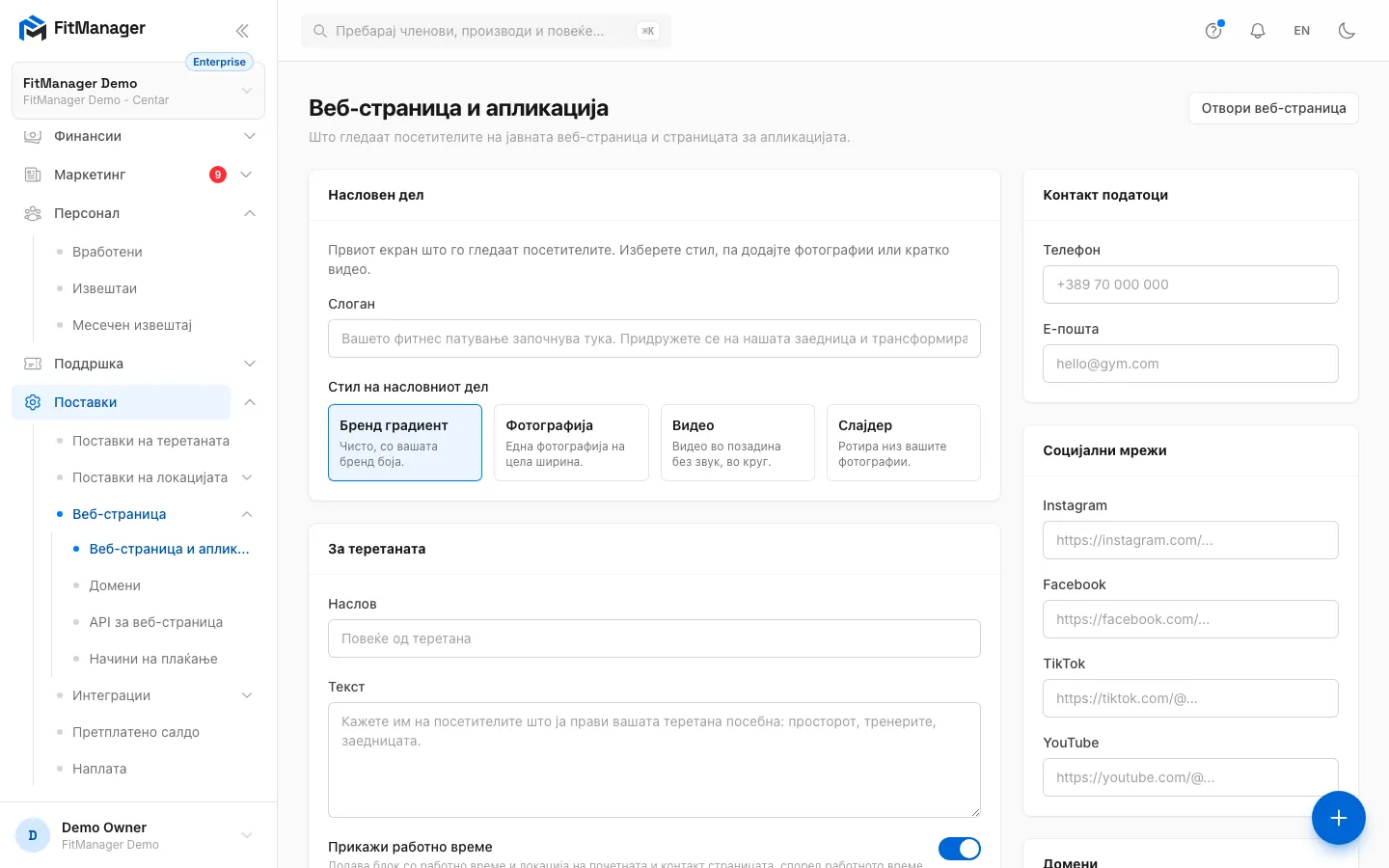Open Начини на плаќање menu item
This screenshot has width=1389, height=868.
[153, 659]
